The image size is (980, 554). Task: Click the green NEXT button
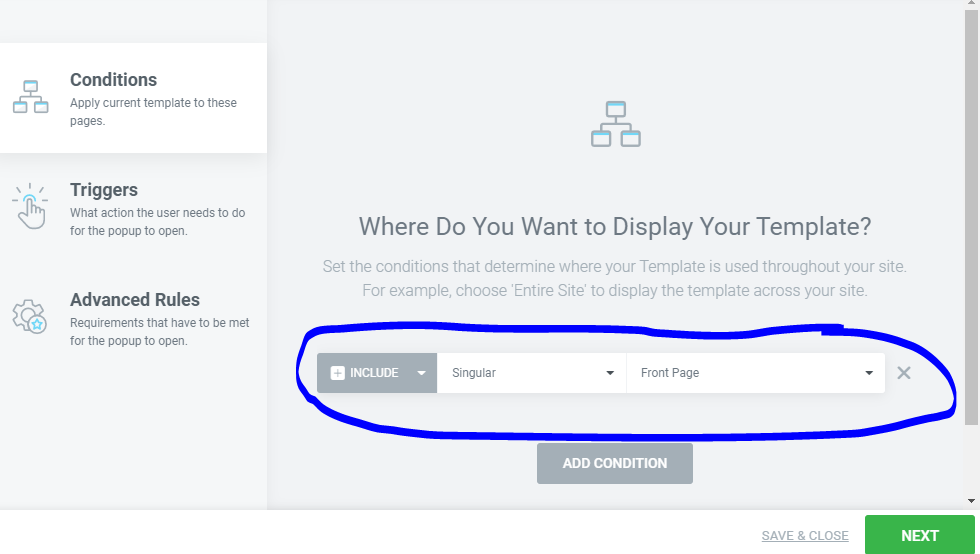(x=919, y=535)
